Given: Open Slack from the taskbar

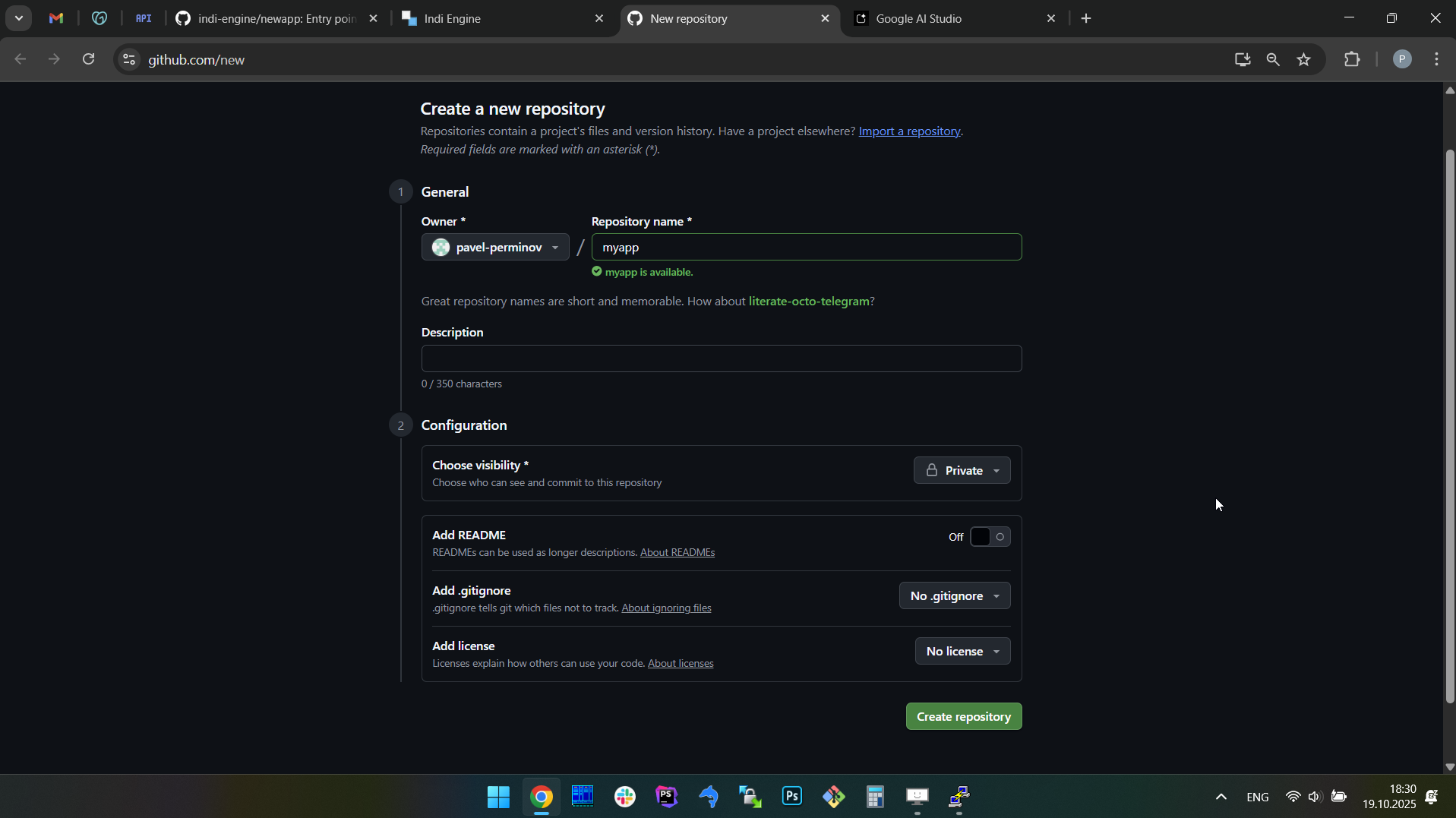Looking at the screenshot, I should tap(625, 796).
